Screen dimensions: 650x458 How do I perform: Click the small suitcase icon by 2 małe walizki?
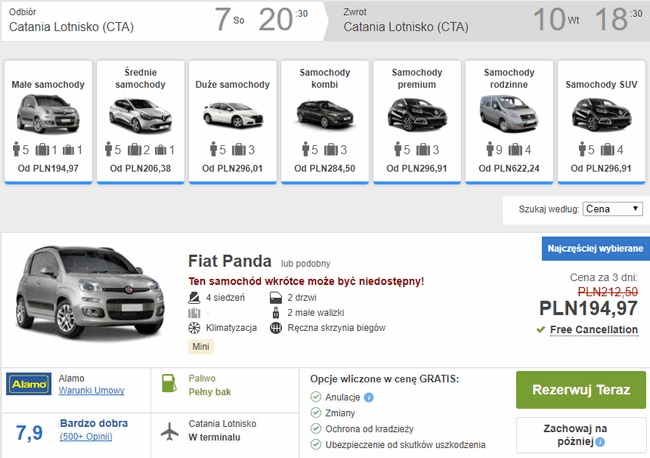[x=276, y=313]
